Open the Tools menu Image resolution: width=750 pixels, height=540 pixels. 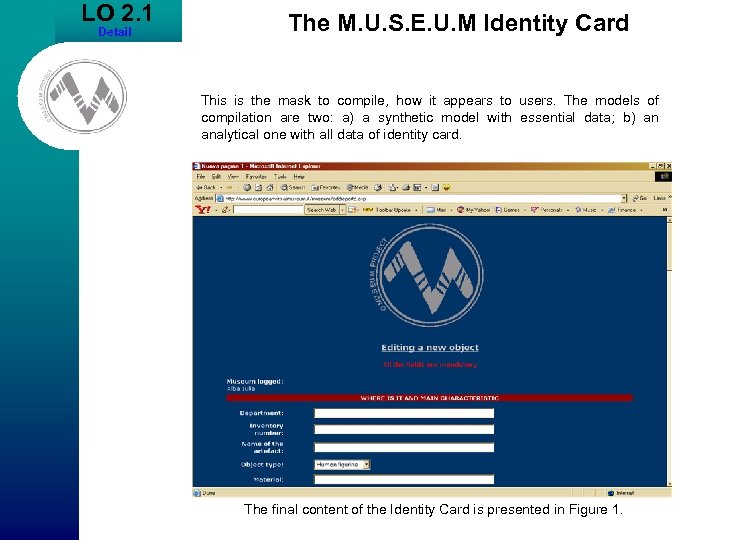(x=280, y=176)
